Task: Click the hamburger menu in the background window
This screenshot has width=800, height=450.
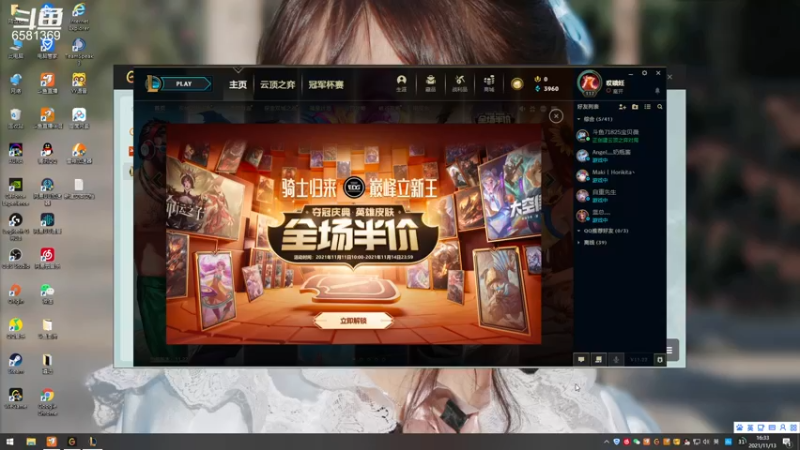Action: (669, 351)
